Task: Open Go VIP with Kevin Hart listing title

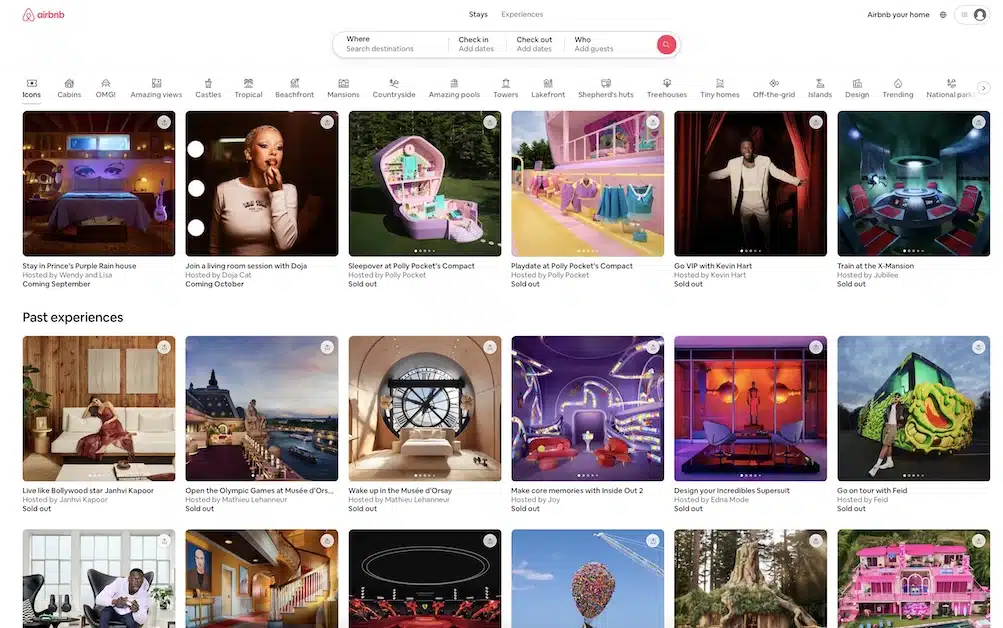Action: coord(713,266)
